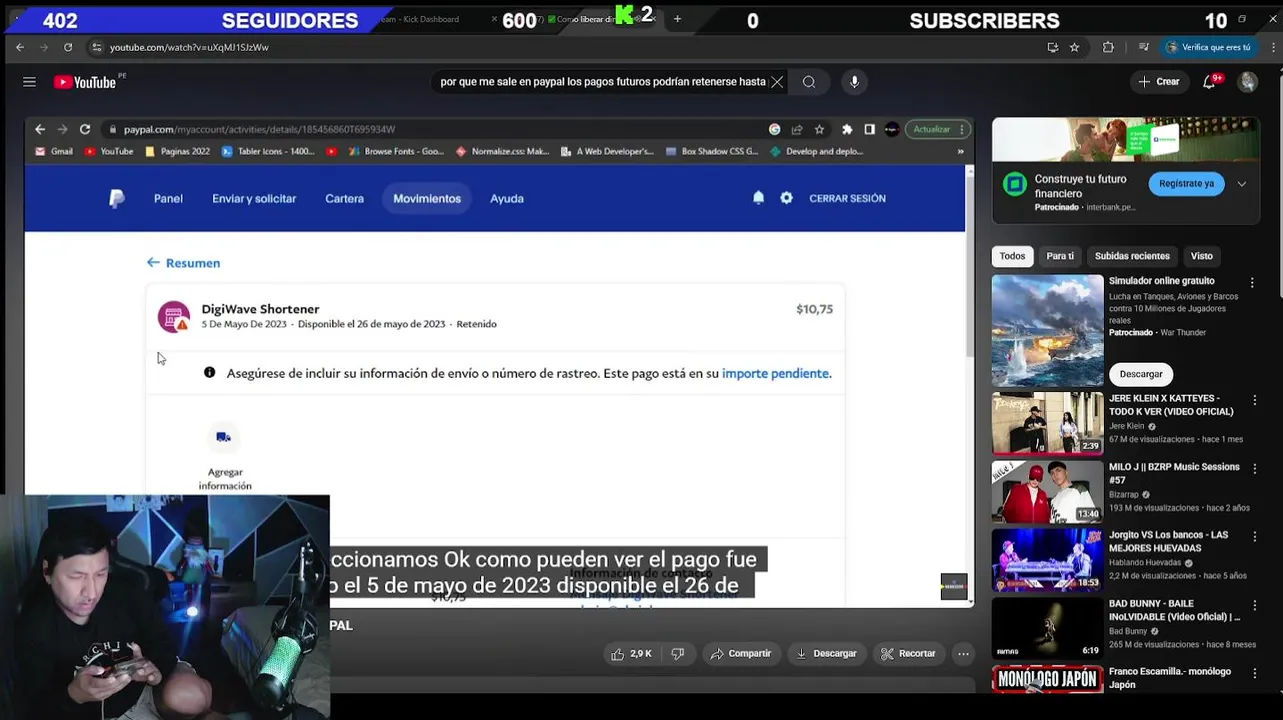Reload the youtube.com page
Screen dimensions: 1283x720
68,47
